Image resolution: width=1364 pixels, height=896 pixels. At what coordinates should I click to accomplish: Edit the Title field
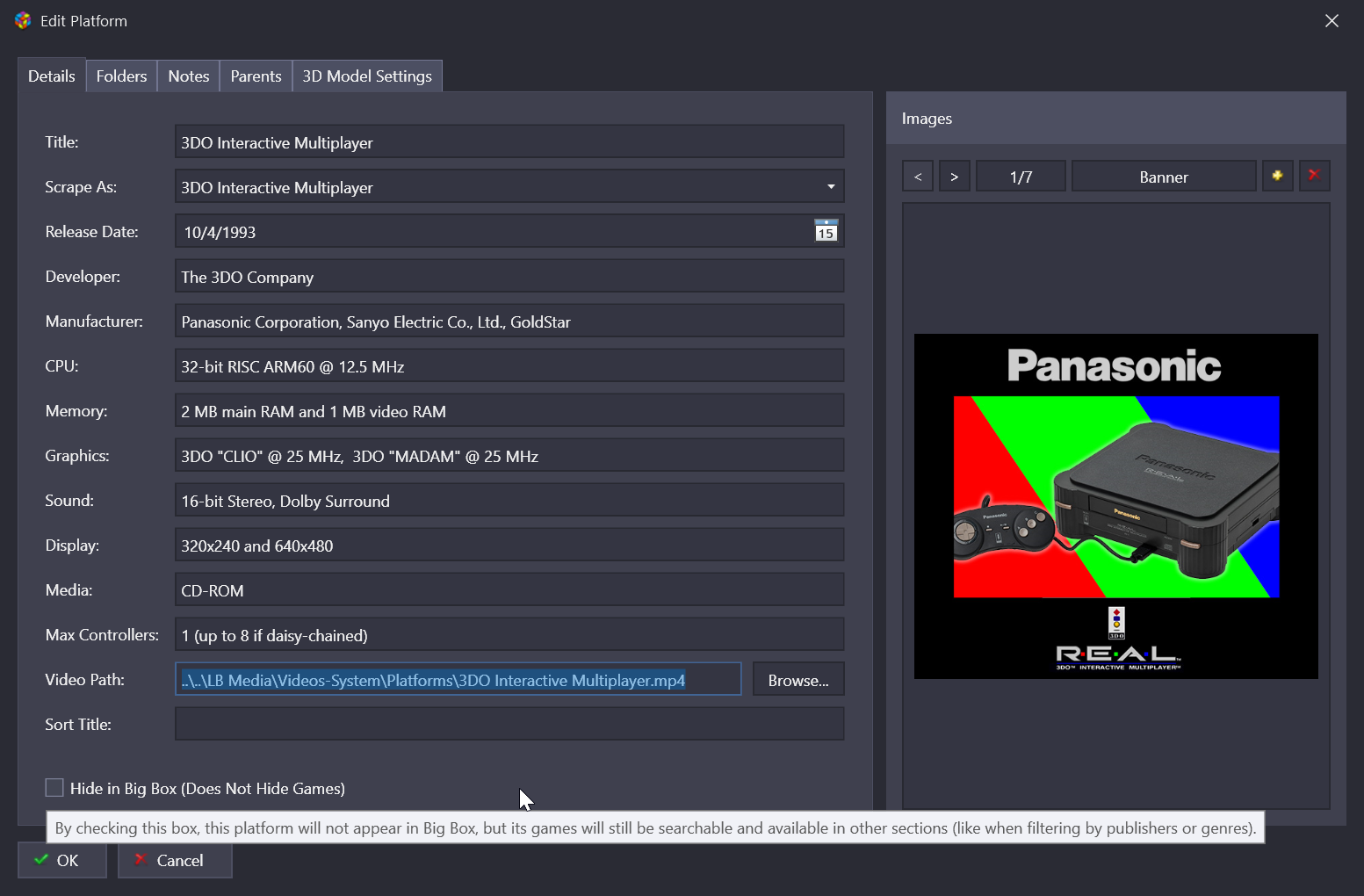point(509,142)
